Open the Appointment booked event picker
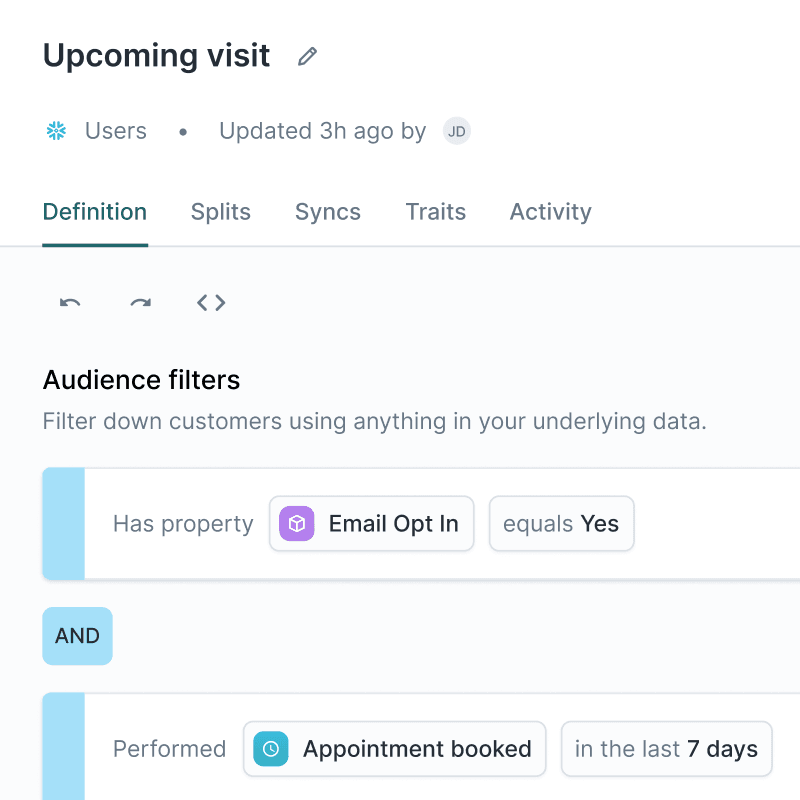Viewport: 800px width, 800px height. [x=394, y=749]
